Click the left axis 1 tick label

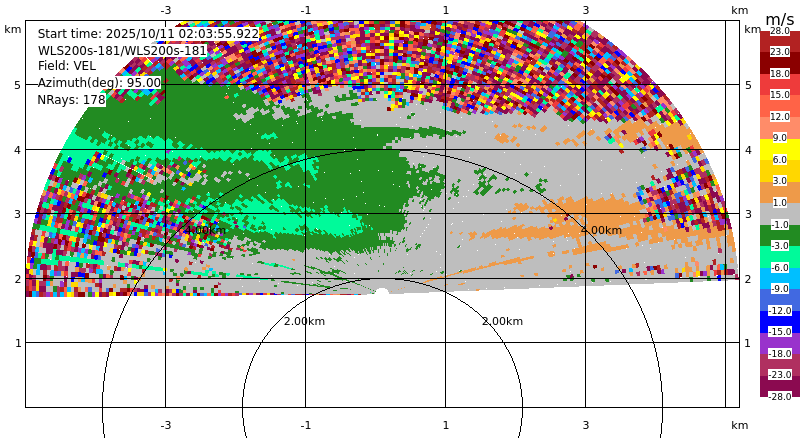(18, 343)
